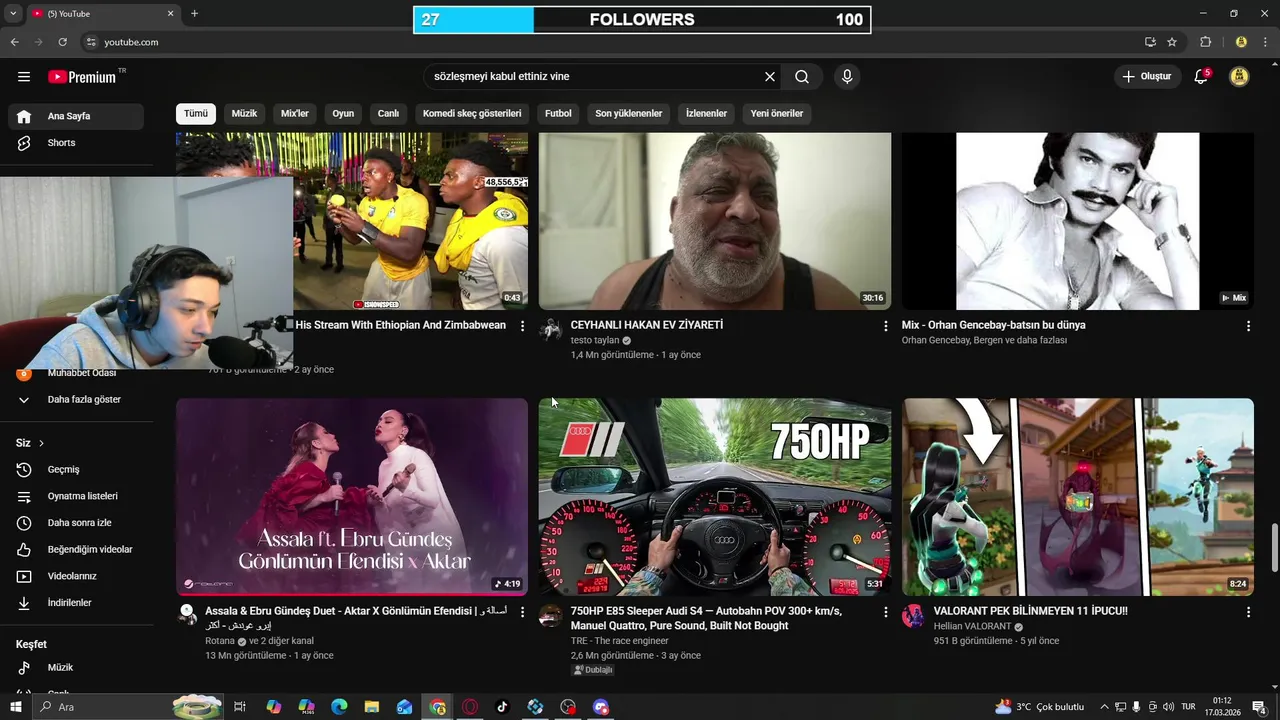Open Shorts in the sidebar
The width and height of the screenshot is (1280, 720).
[76, 143]
